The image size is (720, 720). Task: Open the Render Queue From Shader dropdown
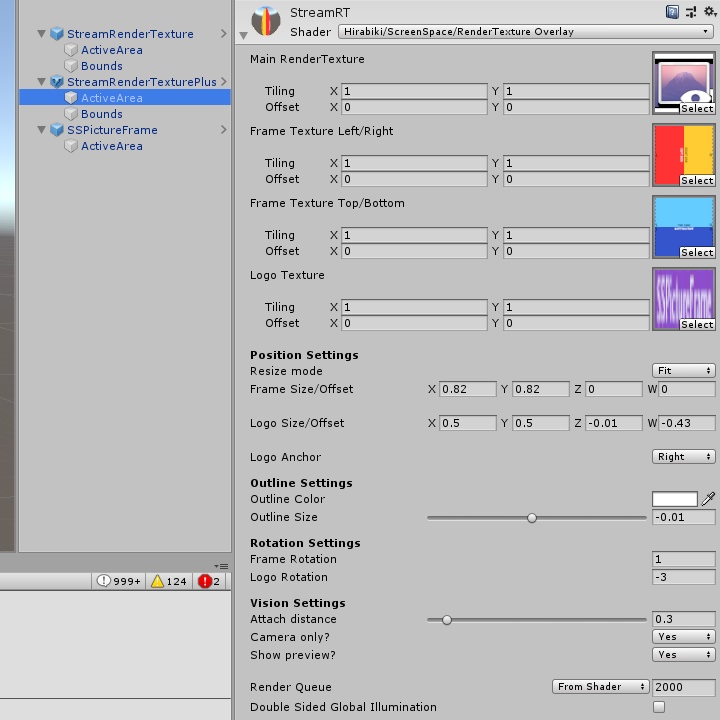click(601, 686)
